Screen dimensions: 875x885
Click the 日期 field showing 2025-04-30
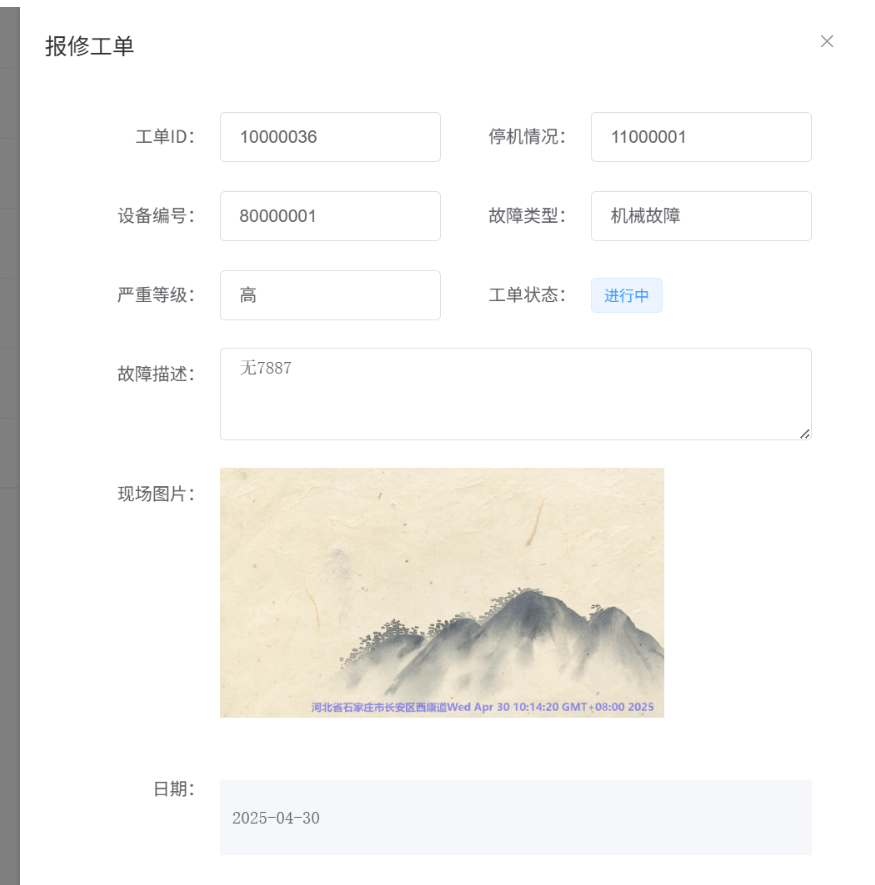point(516,818)
